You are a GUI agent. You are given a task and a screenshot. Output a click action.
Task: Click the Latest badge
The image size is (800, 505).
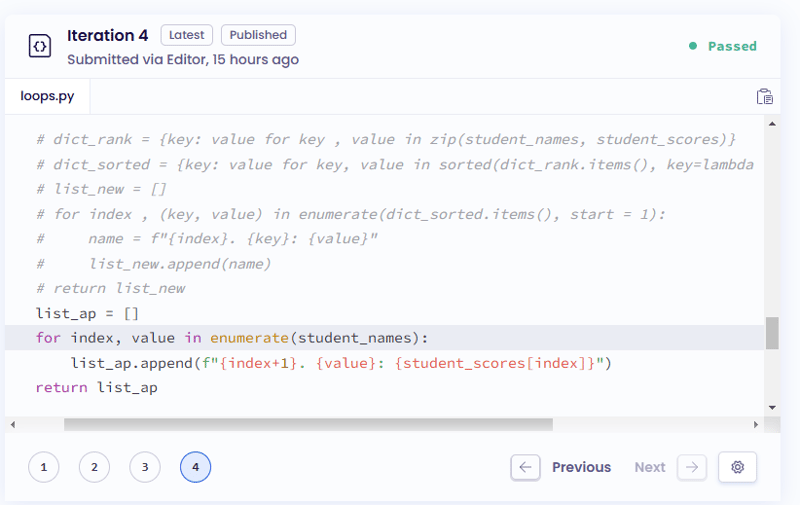tap(186, 35)
